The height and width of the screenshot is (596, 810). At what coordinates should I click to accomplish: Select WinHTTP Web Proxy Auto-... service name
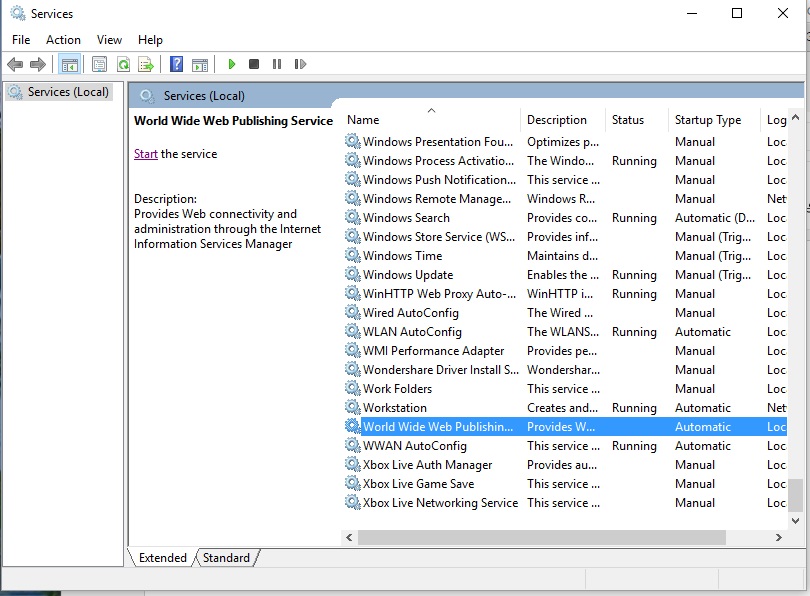coord(440,294)
